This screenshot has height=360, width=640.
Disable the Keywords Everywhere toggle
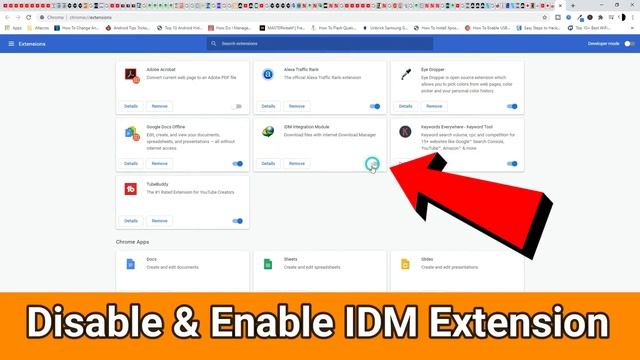512,164
